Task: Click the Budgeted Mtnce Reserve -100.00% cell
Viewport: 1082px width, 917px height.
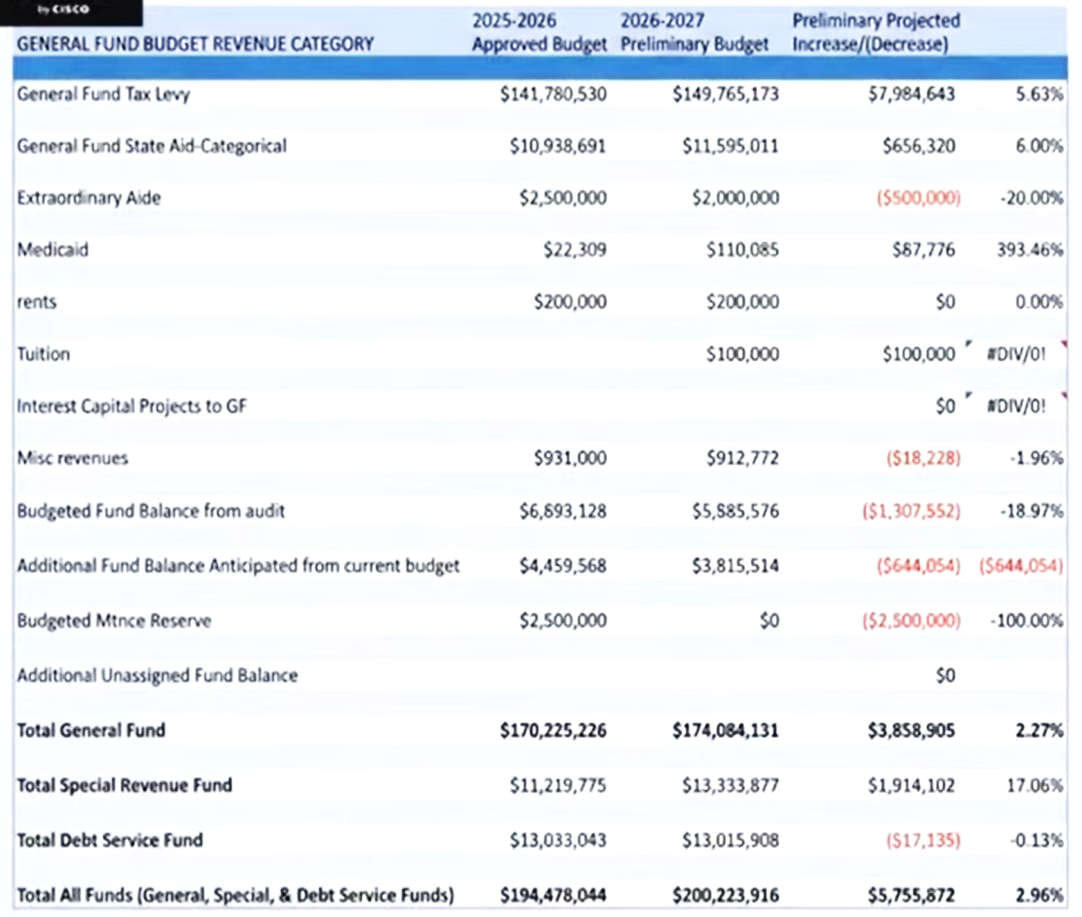Action: click(x=1026, y=621)
